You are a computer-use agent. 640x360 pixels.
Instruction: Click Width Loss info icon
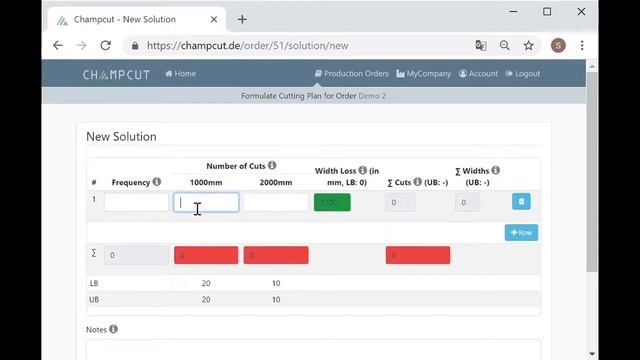(x=362, y=170)
